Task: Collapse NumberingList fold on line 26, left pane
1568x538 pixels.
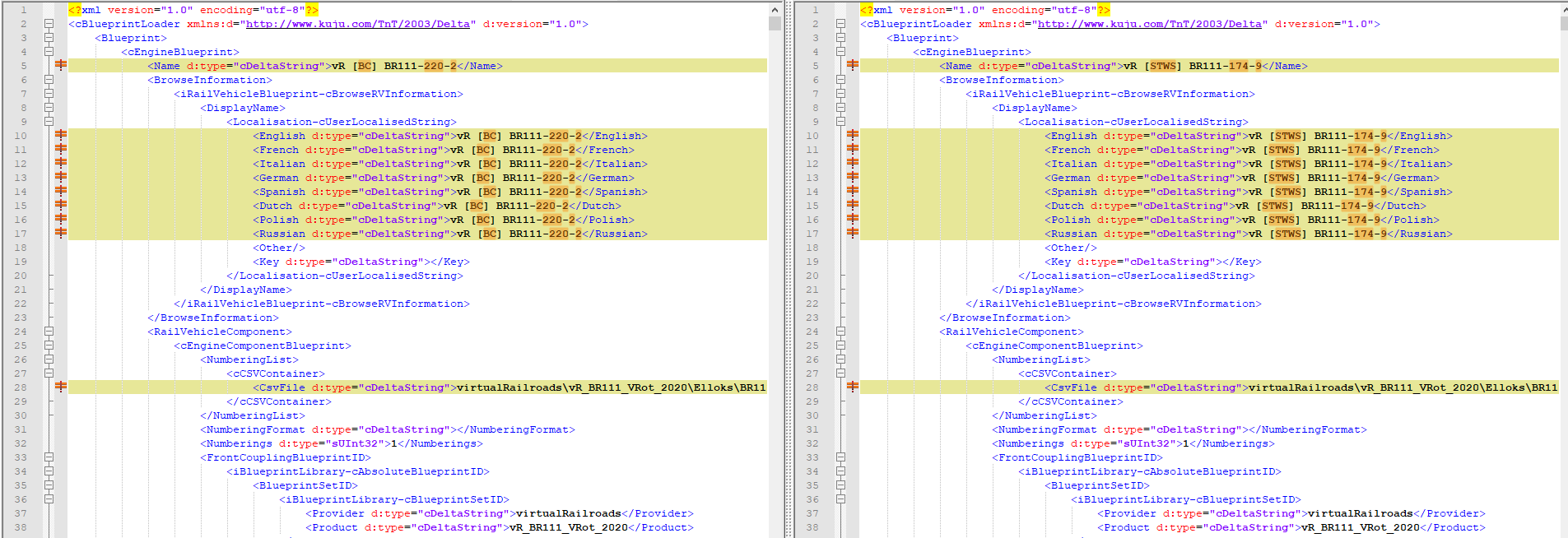Action: [x=49, y=359]
